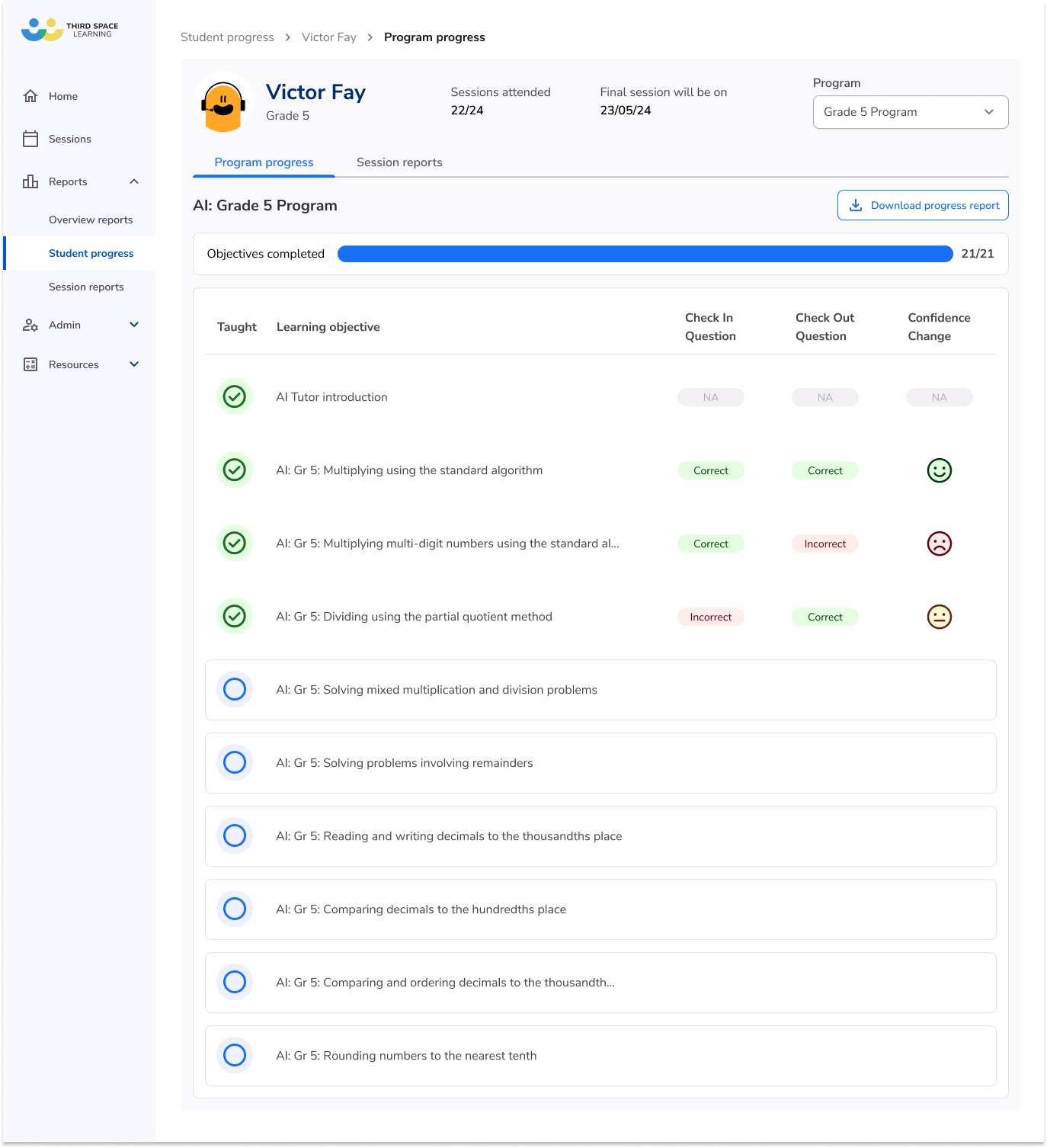Click the sad face confidence emoji

pos(939,544)
